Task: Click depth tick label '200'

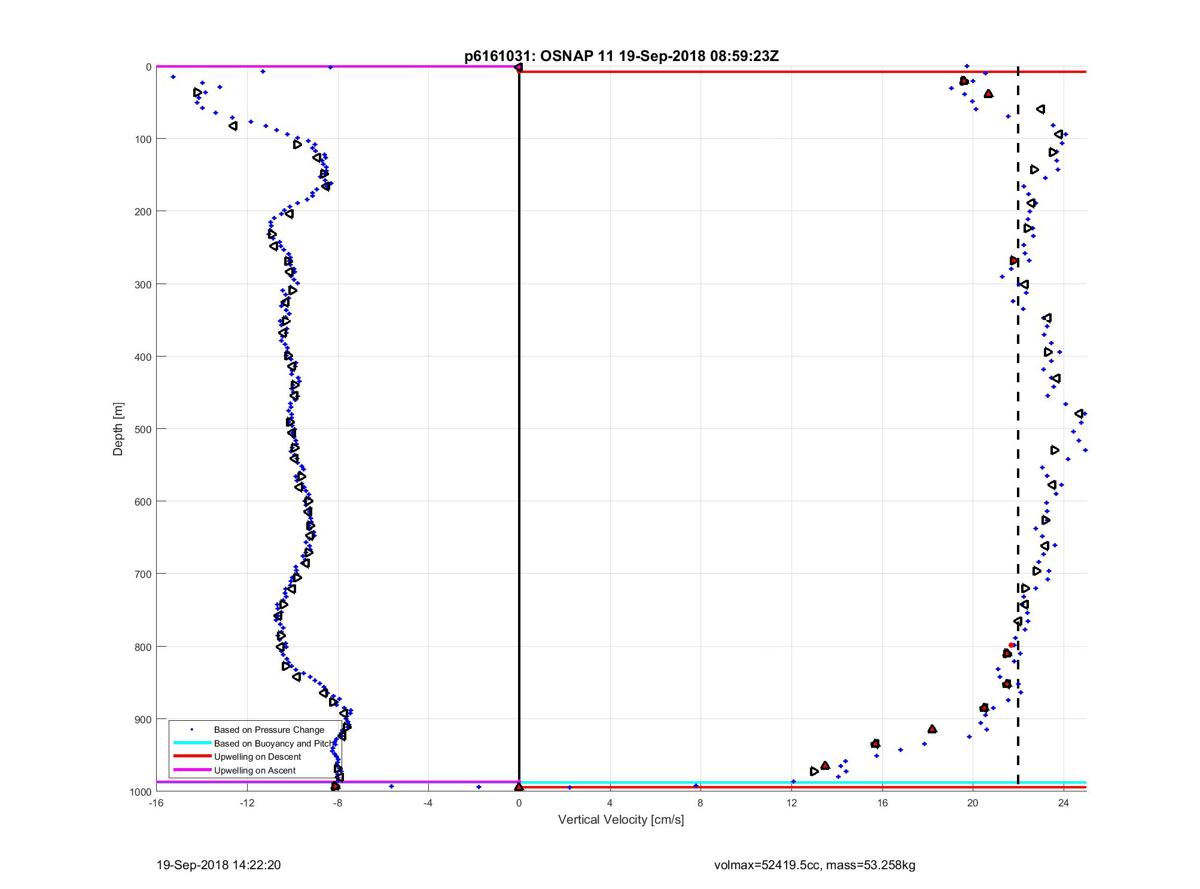Action: point(141,211)
